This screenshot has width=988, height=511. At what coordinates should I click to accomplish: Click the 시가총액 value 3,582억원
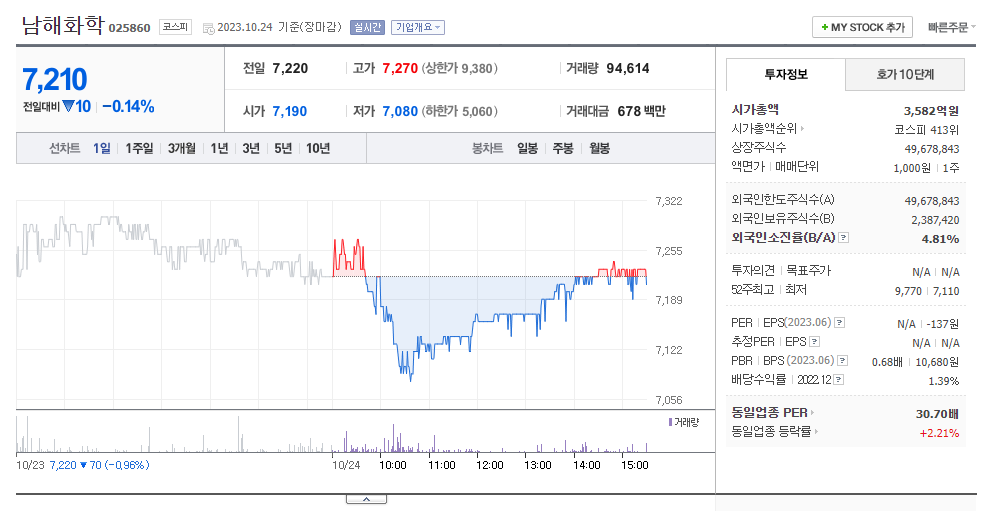931,111
